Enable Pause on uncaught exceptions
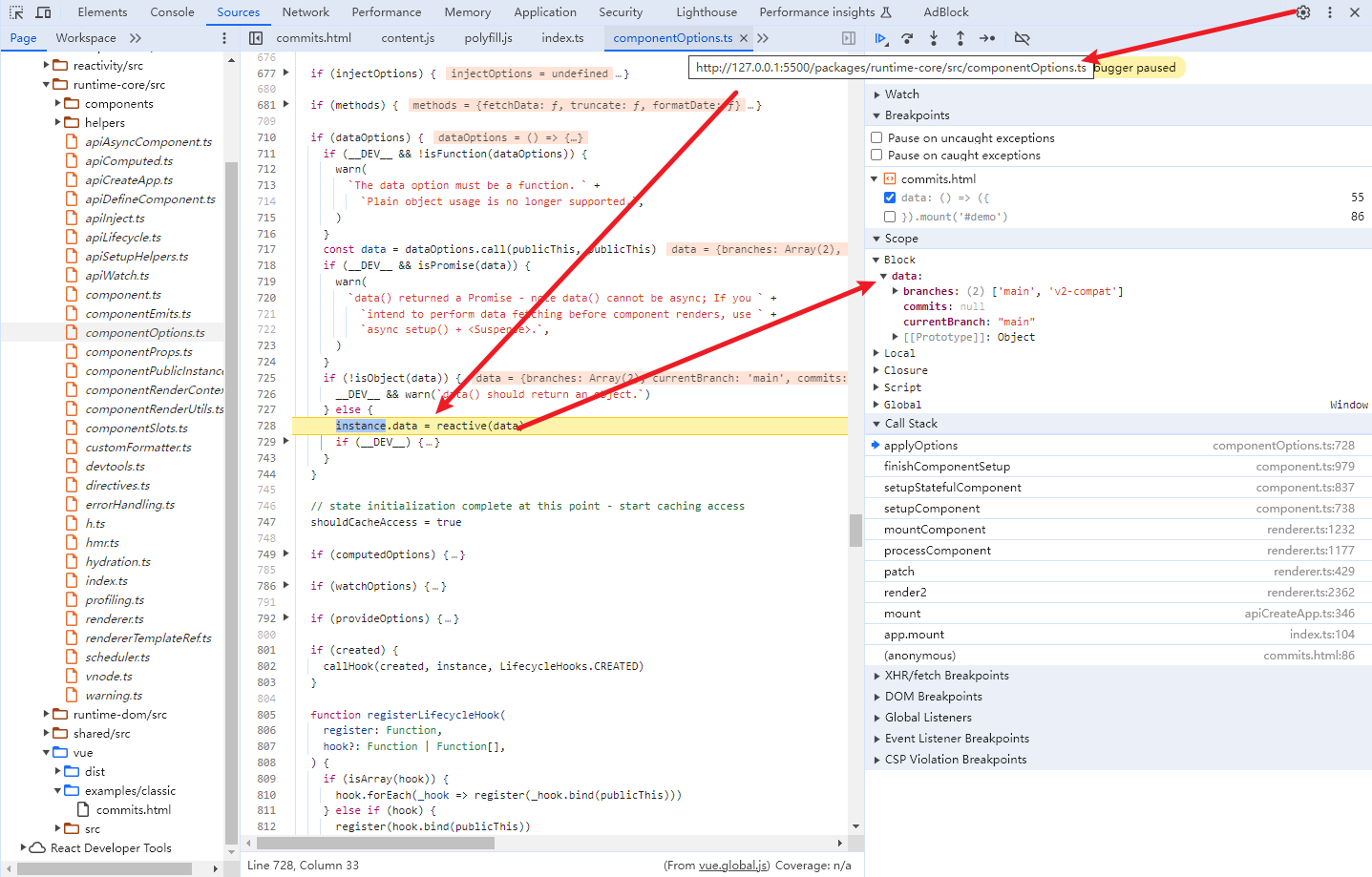The width and height of the screenshot is (1372, 877). (x=876, y=138)
